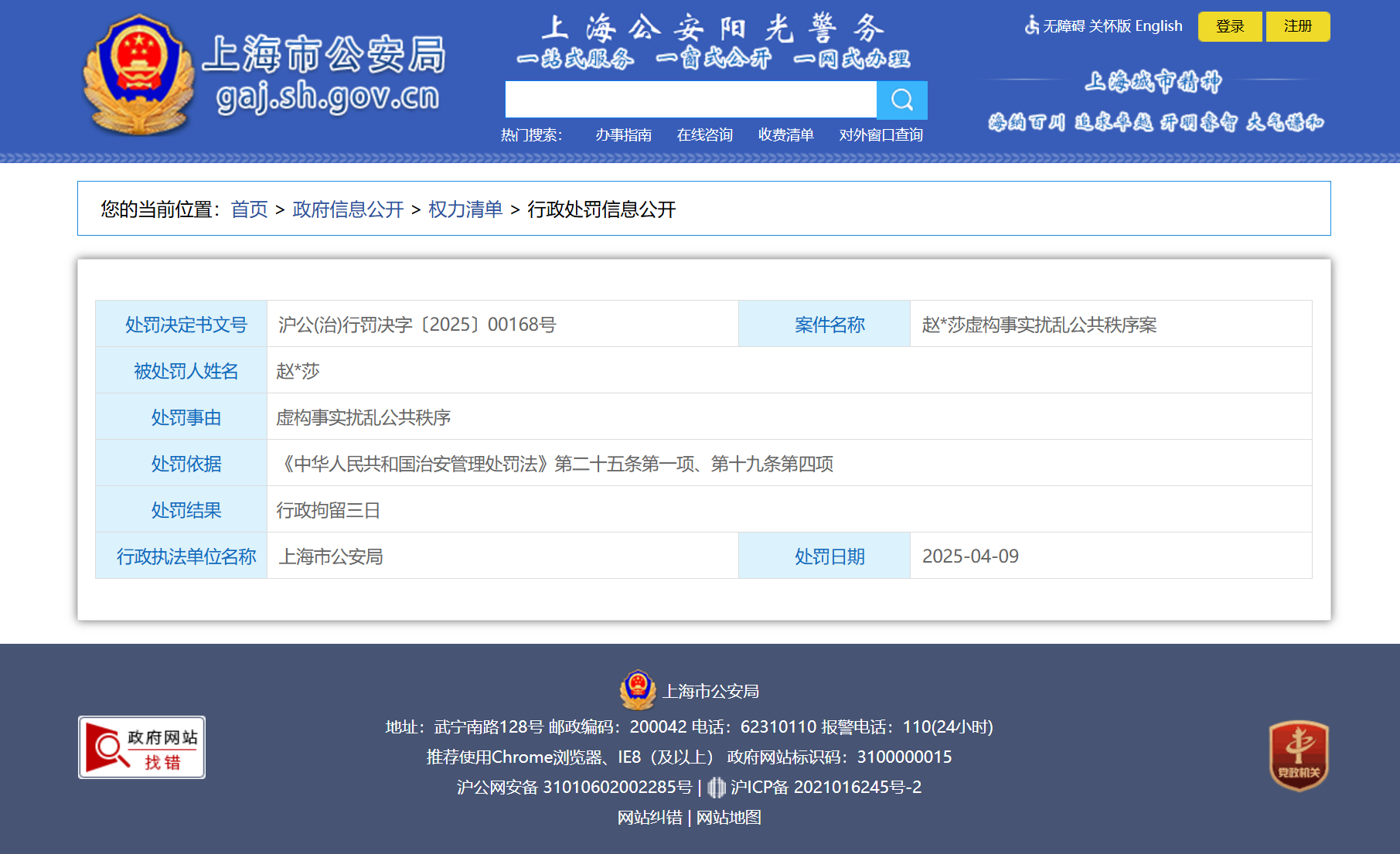Enable 关怀版 care mode
This screenshot has width=1400, height=854.
point(1109,26)
